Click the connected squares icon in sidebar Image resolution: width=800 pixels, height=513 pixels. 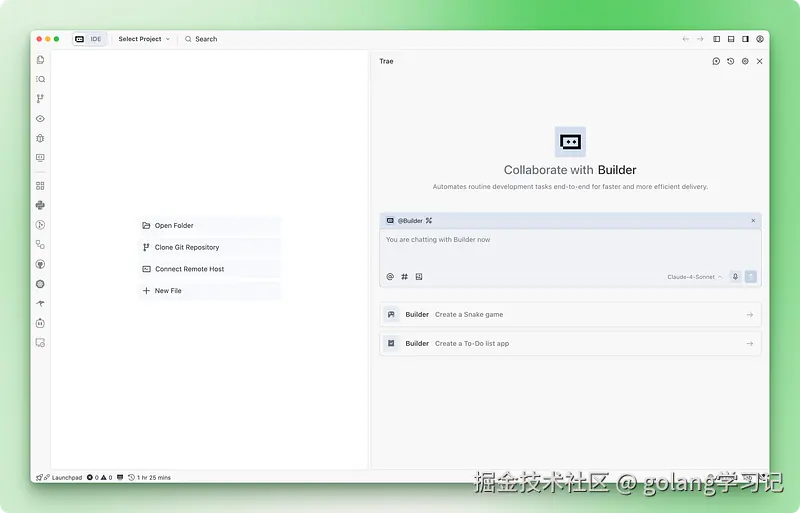coord(40,245)
